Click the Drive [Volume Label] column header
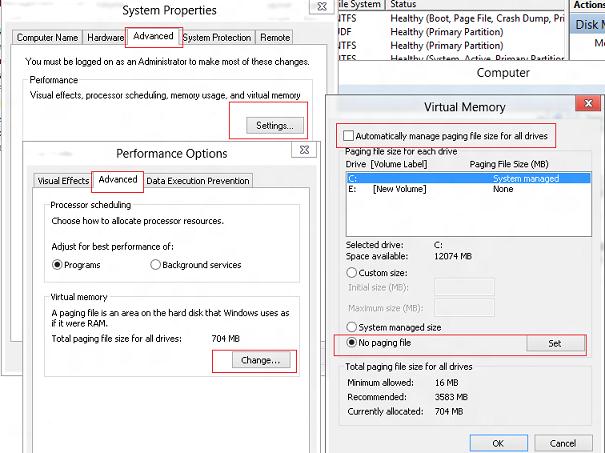605x453 pixels. tap(386, 164)
